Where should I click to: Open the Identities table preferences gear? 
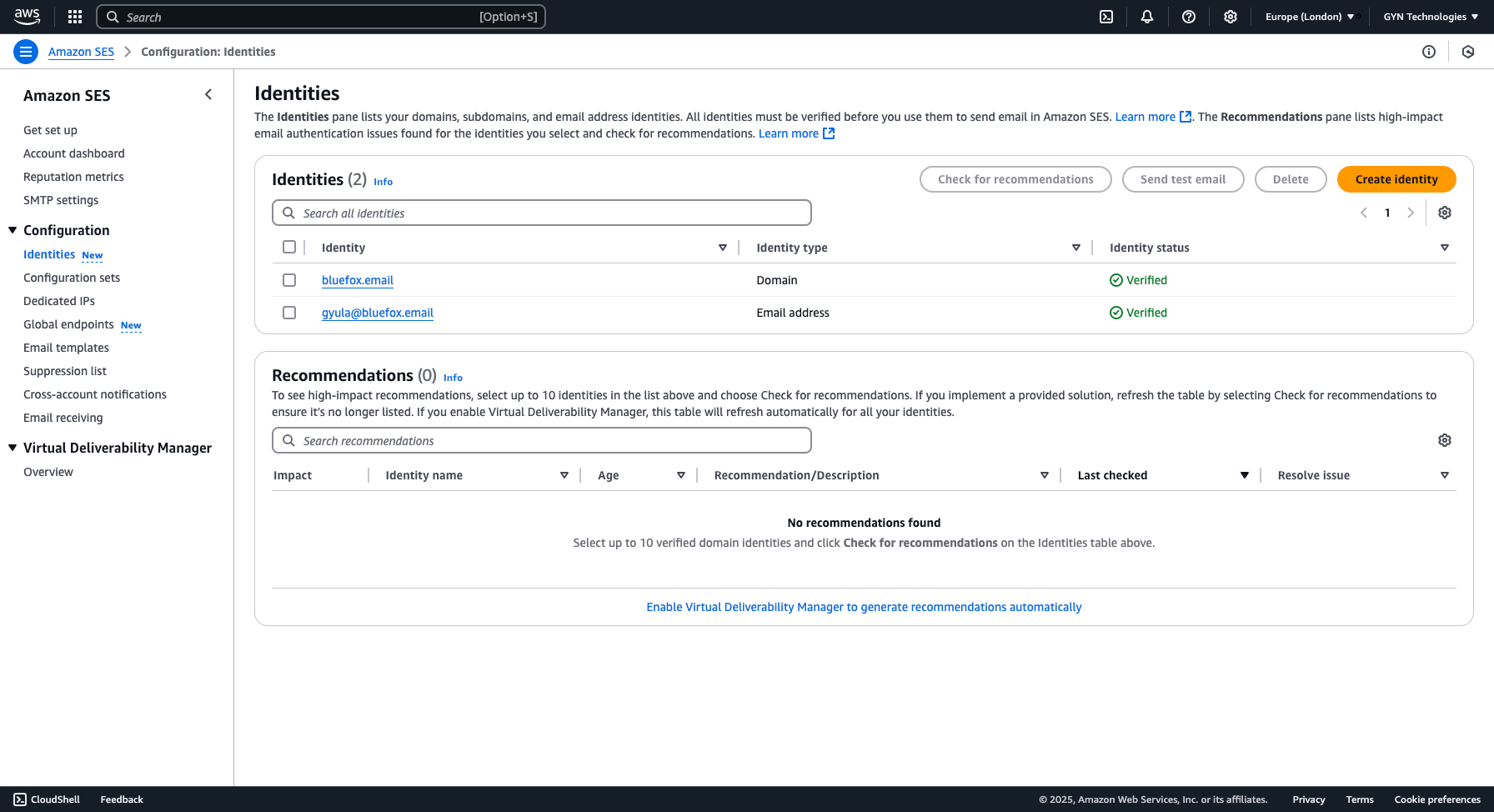[x=1445, y=213]
